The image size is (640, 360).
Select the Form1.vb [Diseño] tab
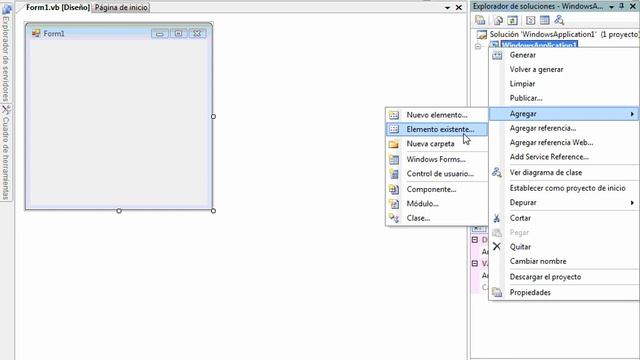[x=58, y=7]
